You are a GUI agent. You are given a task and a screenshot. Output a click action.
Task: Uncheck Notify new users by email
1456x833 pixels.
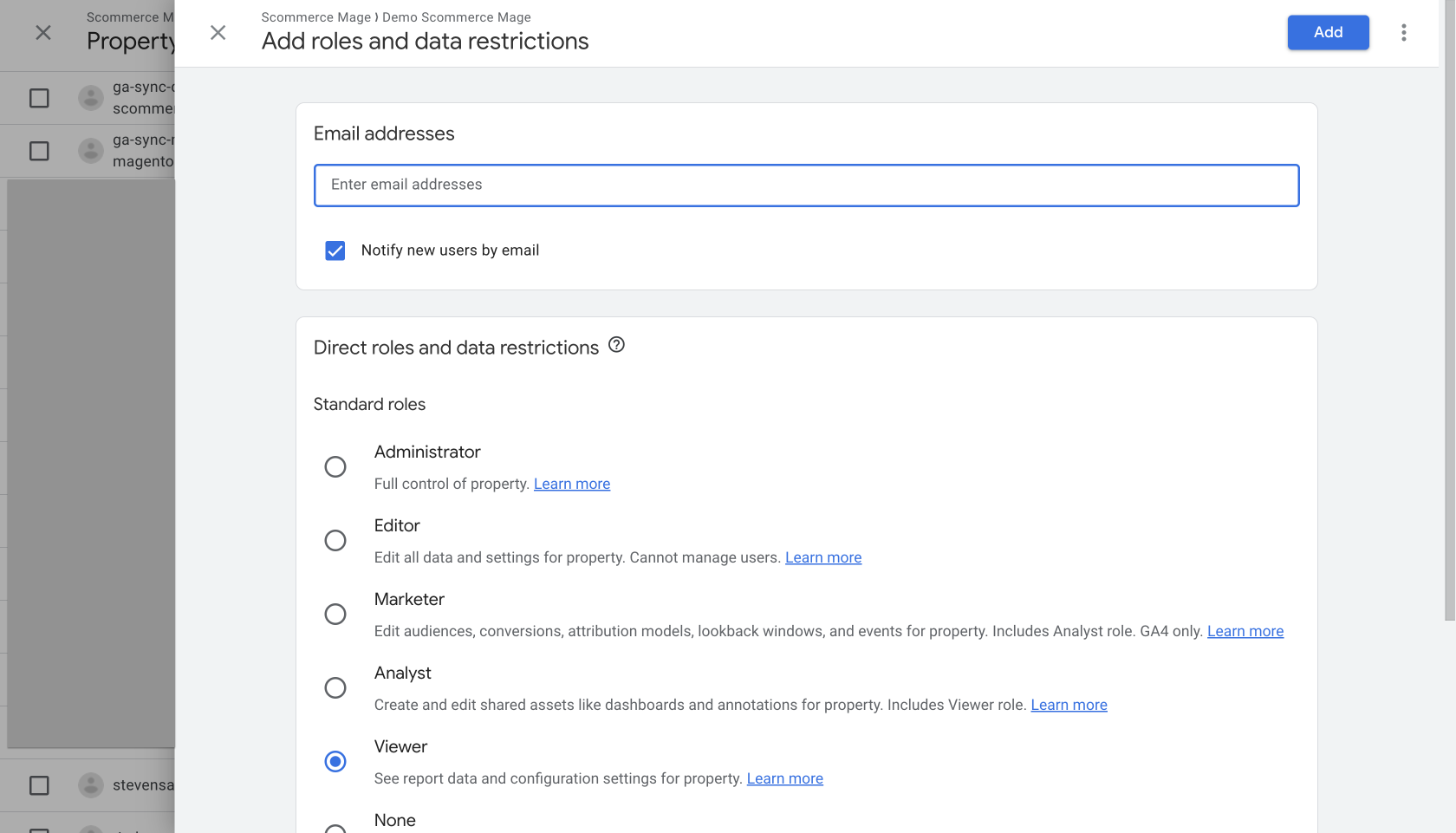coord(335,251)
